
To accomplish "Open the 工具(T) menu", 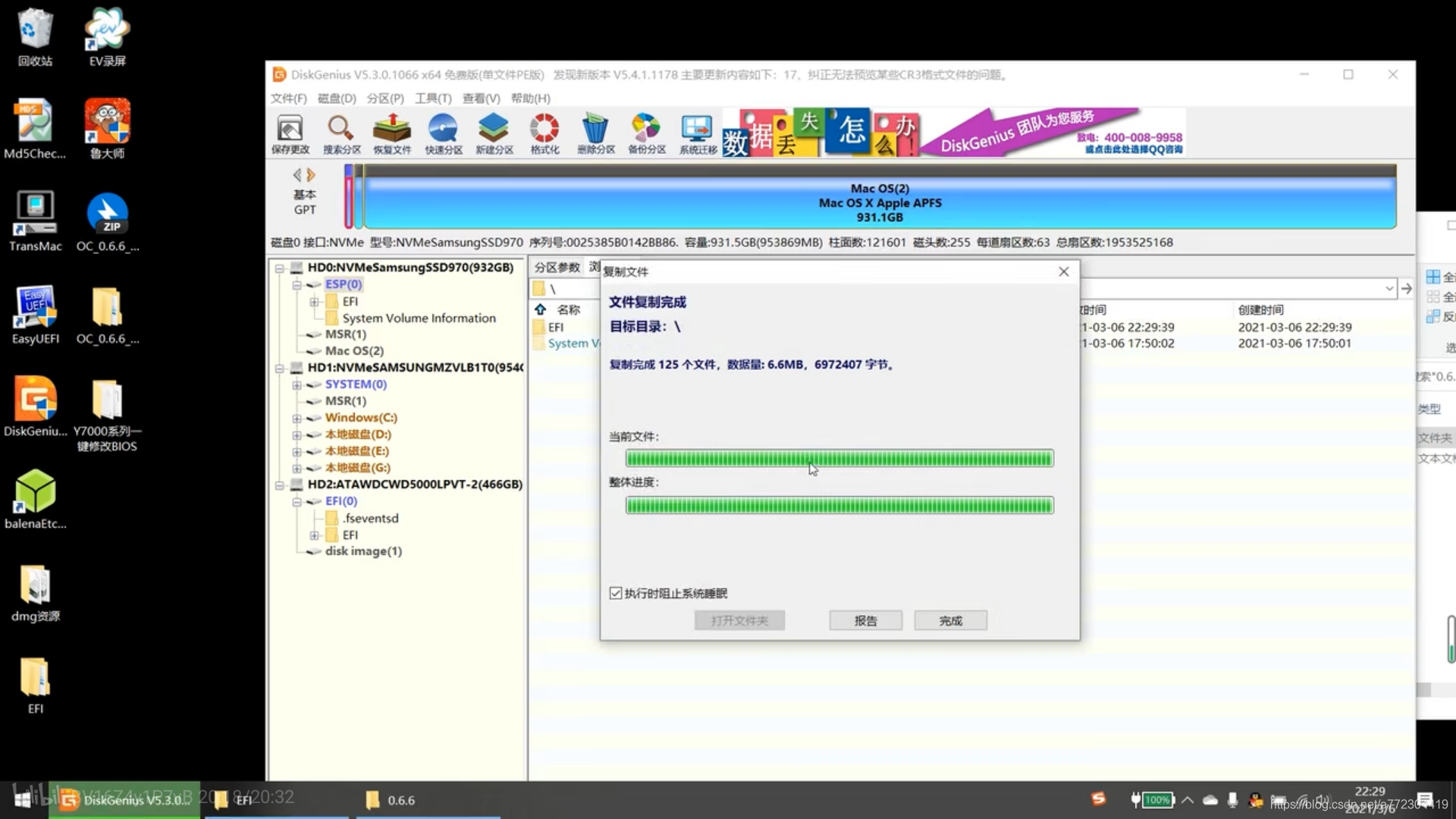I will (x=433, y=98).
